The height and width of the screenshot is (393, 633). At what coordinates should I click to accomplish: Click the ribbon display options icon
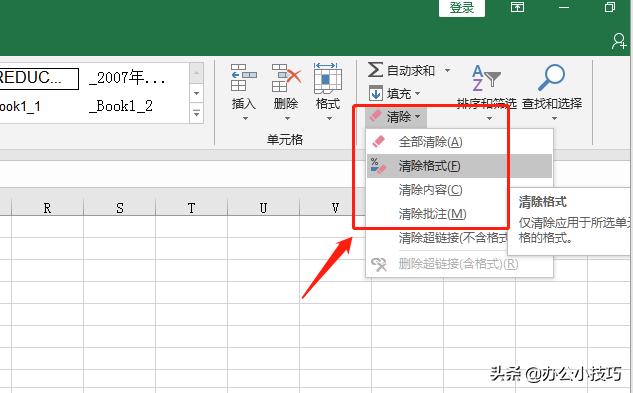click(518, 7)
